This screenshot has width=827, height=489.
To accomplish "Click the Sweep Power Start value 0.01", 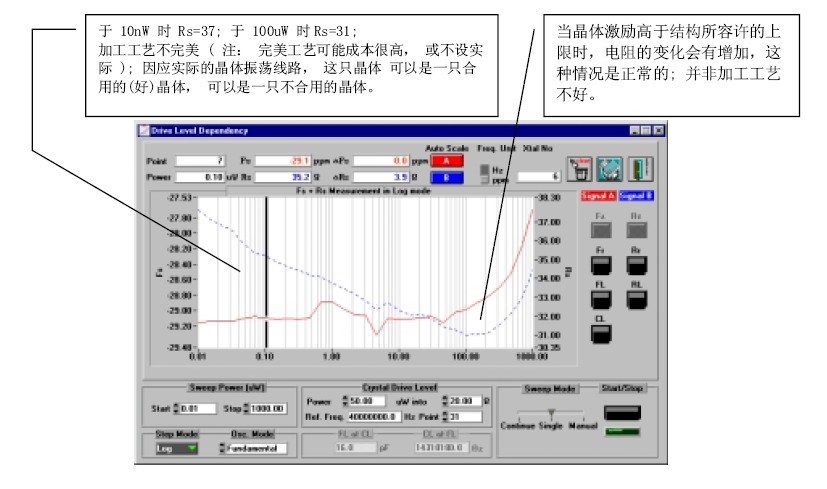I will (x=198, y=409).
